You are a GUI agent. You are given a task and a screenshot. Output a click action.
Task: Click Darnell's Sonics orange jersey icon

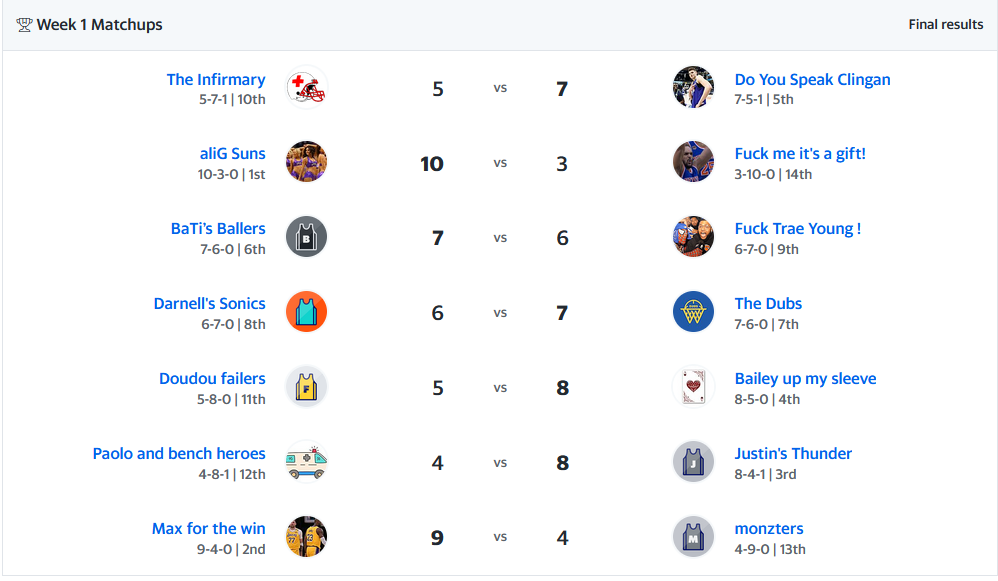click(306, 313)
